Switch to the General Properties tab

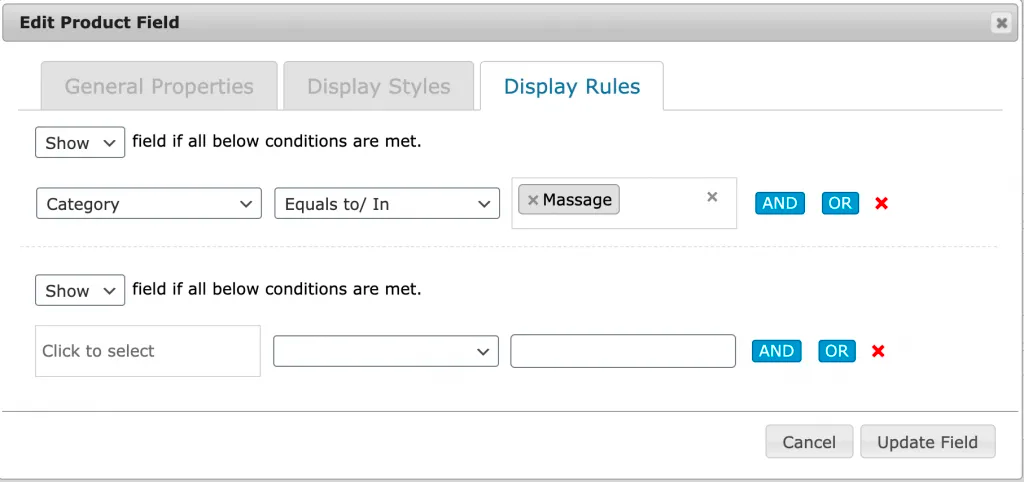click(x=158, y=87)
